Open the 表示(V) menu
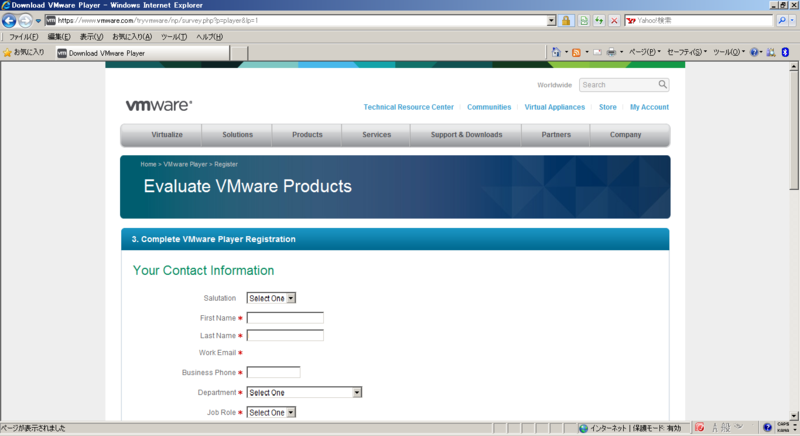Screen dimensions: 800x436 click(x=91, y=37)
